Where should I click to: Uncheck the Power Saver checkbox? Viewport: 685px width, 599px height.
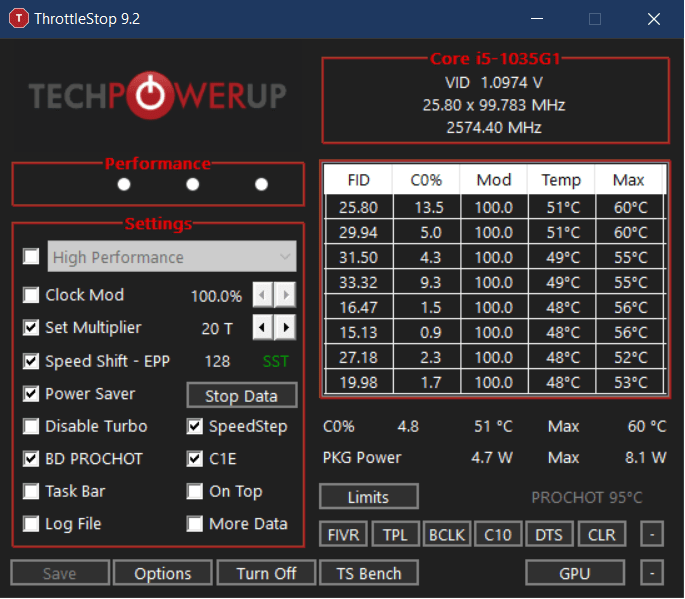31,394
